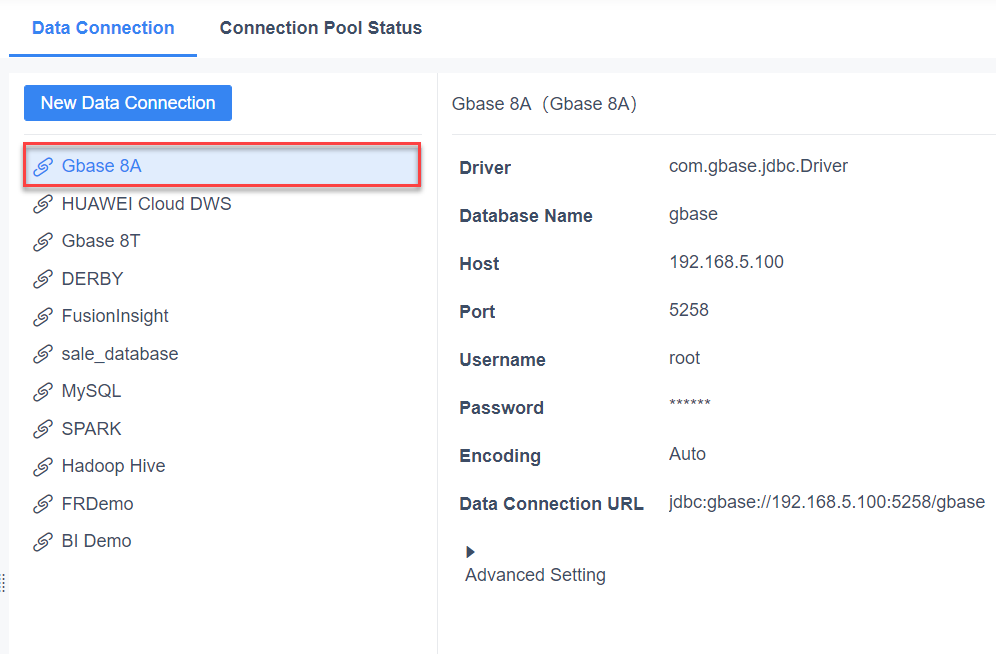The width and height of the screenshot is (996, 654).
Task: Open the Data Connection tab
Action: point(103,28)
